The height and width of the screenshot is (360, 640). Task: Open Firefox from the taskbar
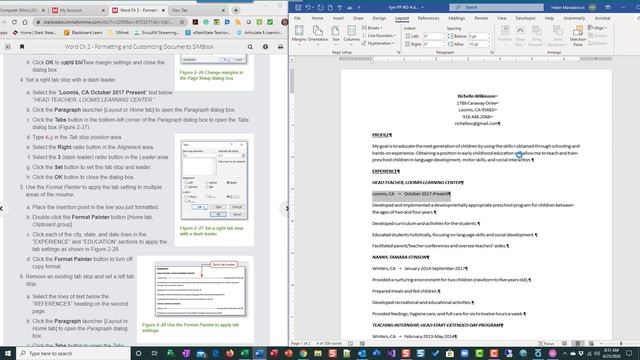[230, 353]
